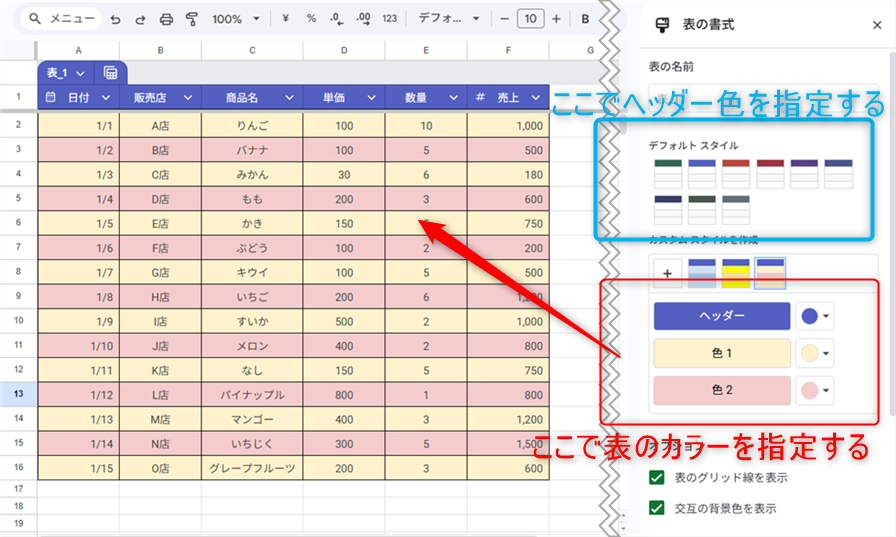896x537 pixels.
Task: Open the 表_1 table name dropdown
Action: (x=66, y=73)
